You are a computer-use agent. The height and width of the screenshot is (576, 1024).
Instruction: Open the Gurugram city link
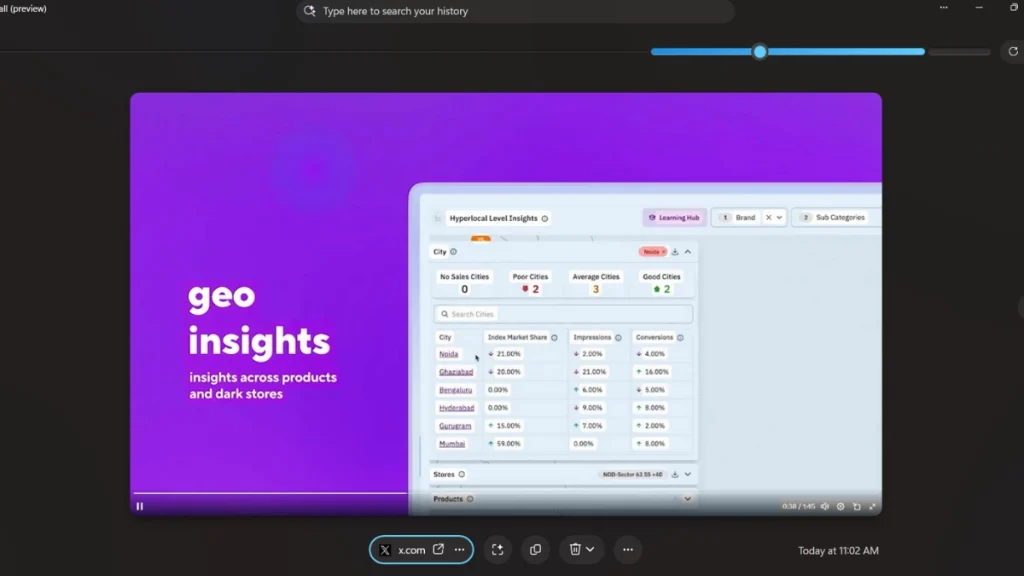(x=455, y=426)
